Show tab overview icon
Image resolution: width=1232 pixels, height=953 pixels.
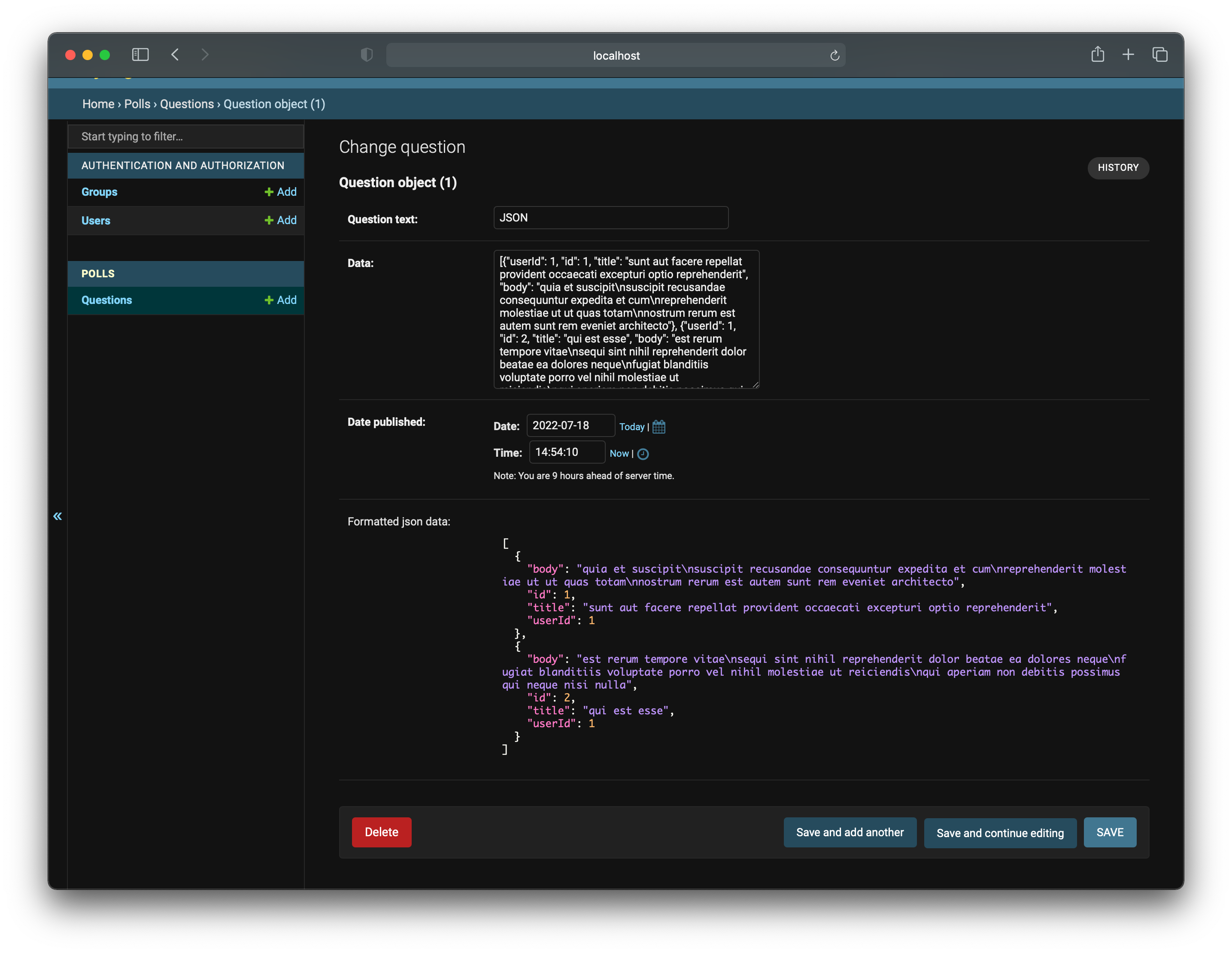tap(1160, 55)
